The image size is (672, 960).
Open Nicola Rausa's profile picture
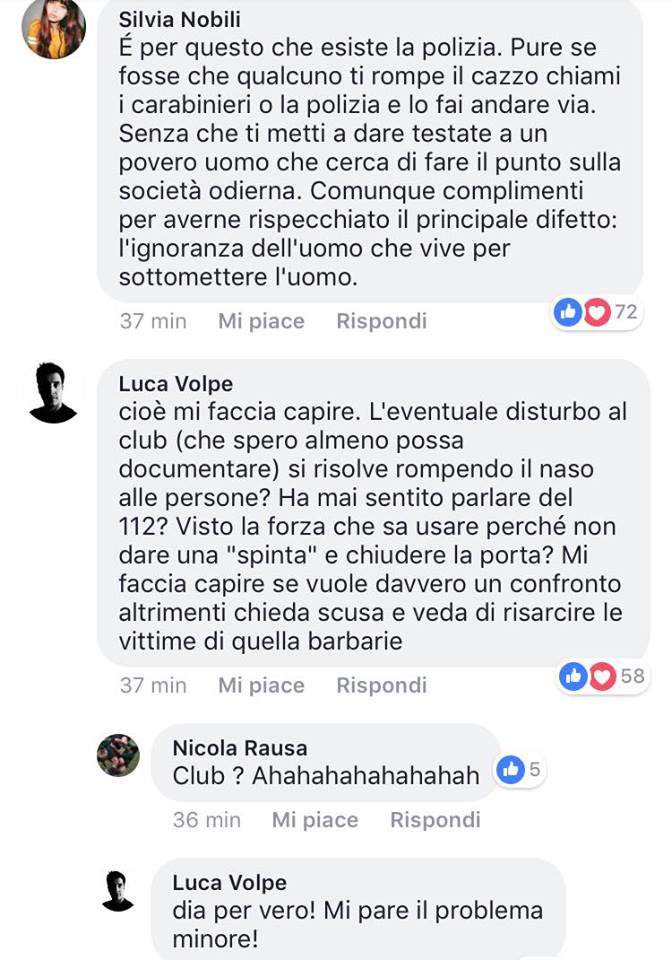tap(118, 756)
